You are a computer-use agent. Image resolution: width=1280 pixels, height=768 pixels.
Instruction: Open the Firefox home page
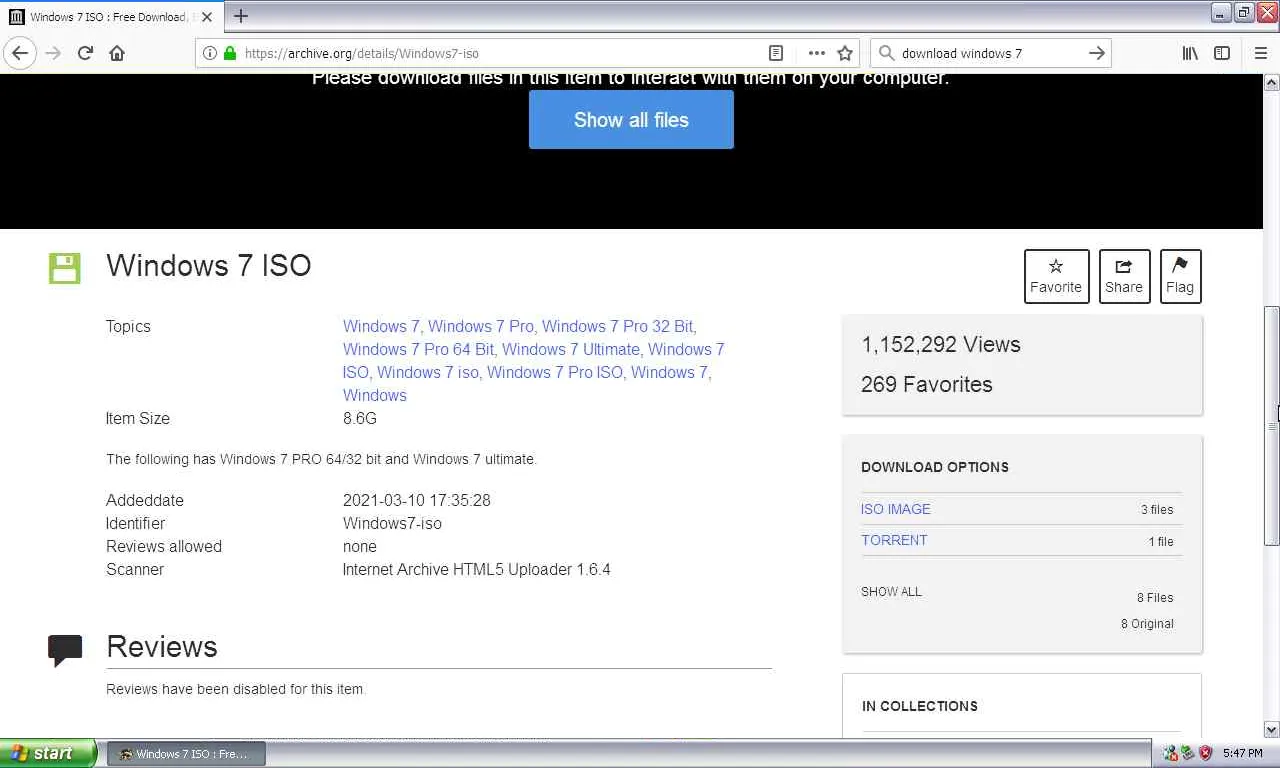117,54
